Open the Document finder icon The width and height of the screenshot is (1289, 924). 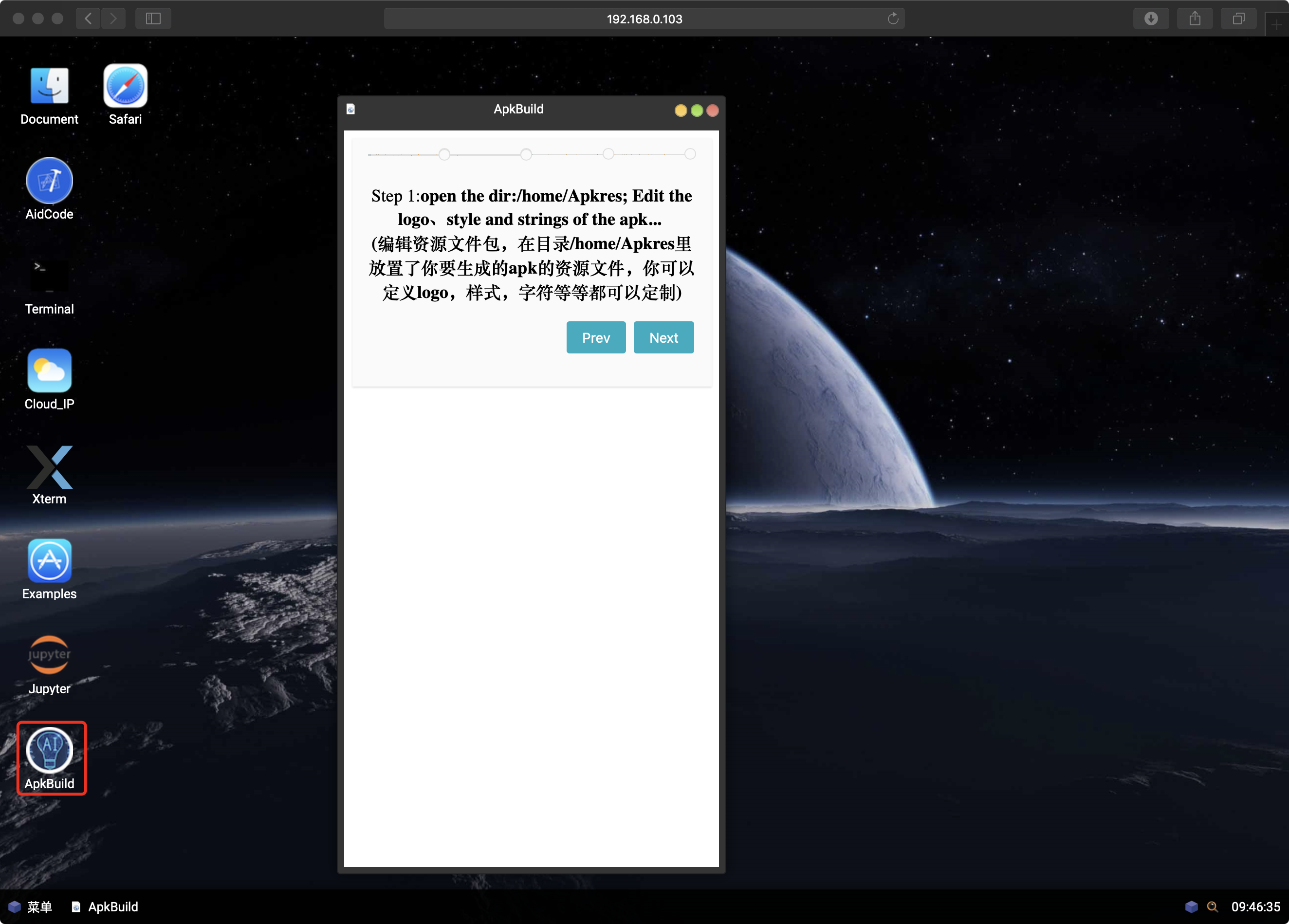tap(50, 86)
